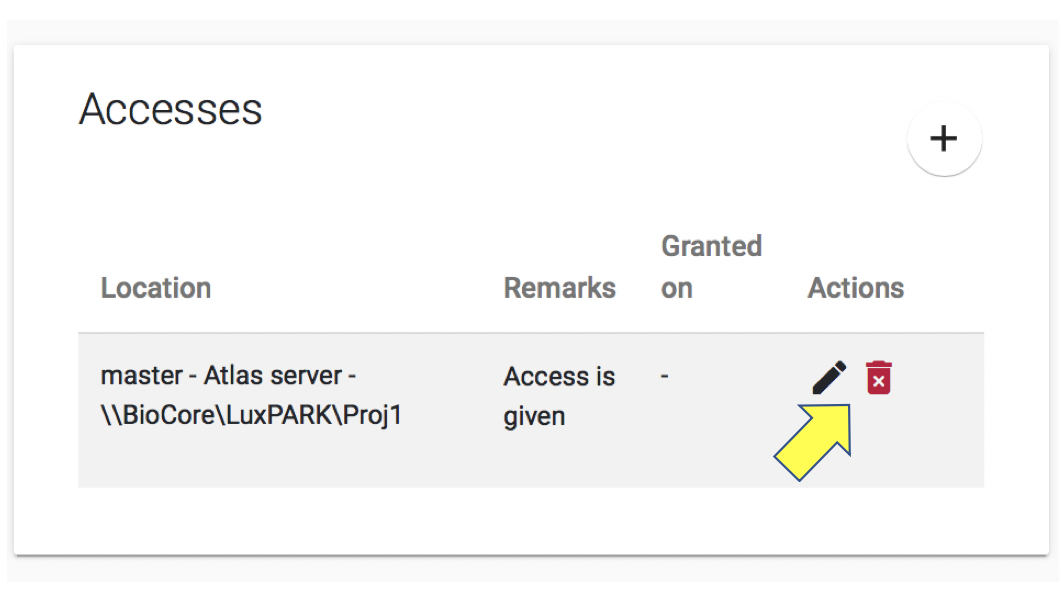Screen dimensions: 1062x600
Task: Click the word "master" in the location cell
Action: (x=140, y=377)
